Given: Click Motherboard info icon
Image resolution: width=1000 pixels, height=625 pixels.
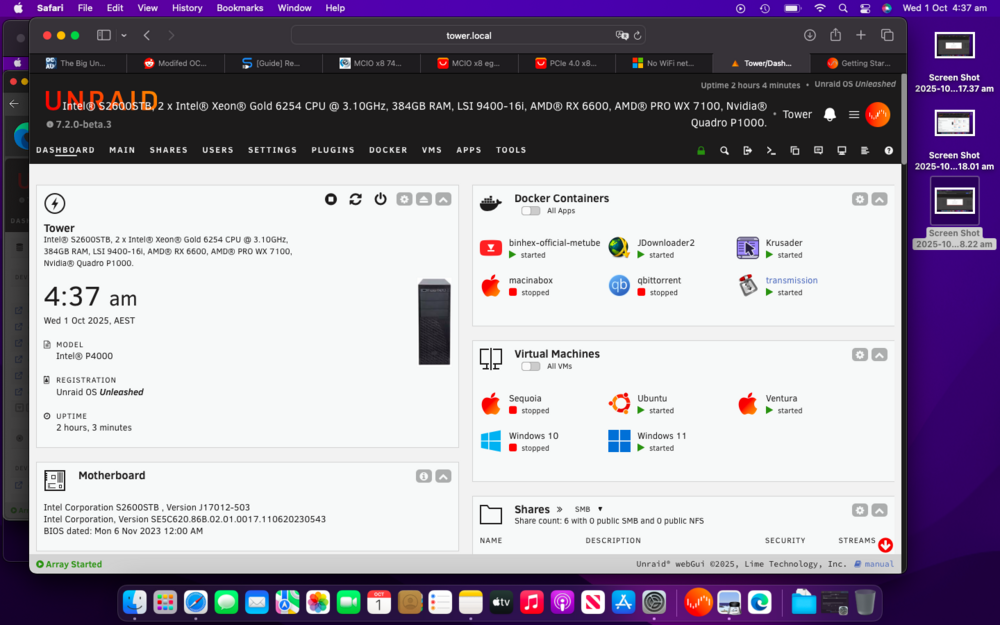Looking at the screenshot, I should click(x=423, y=476).
